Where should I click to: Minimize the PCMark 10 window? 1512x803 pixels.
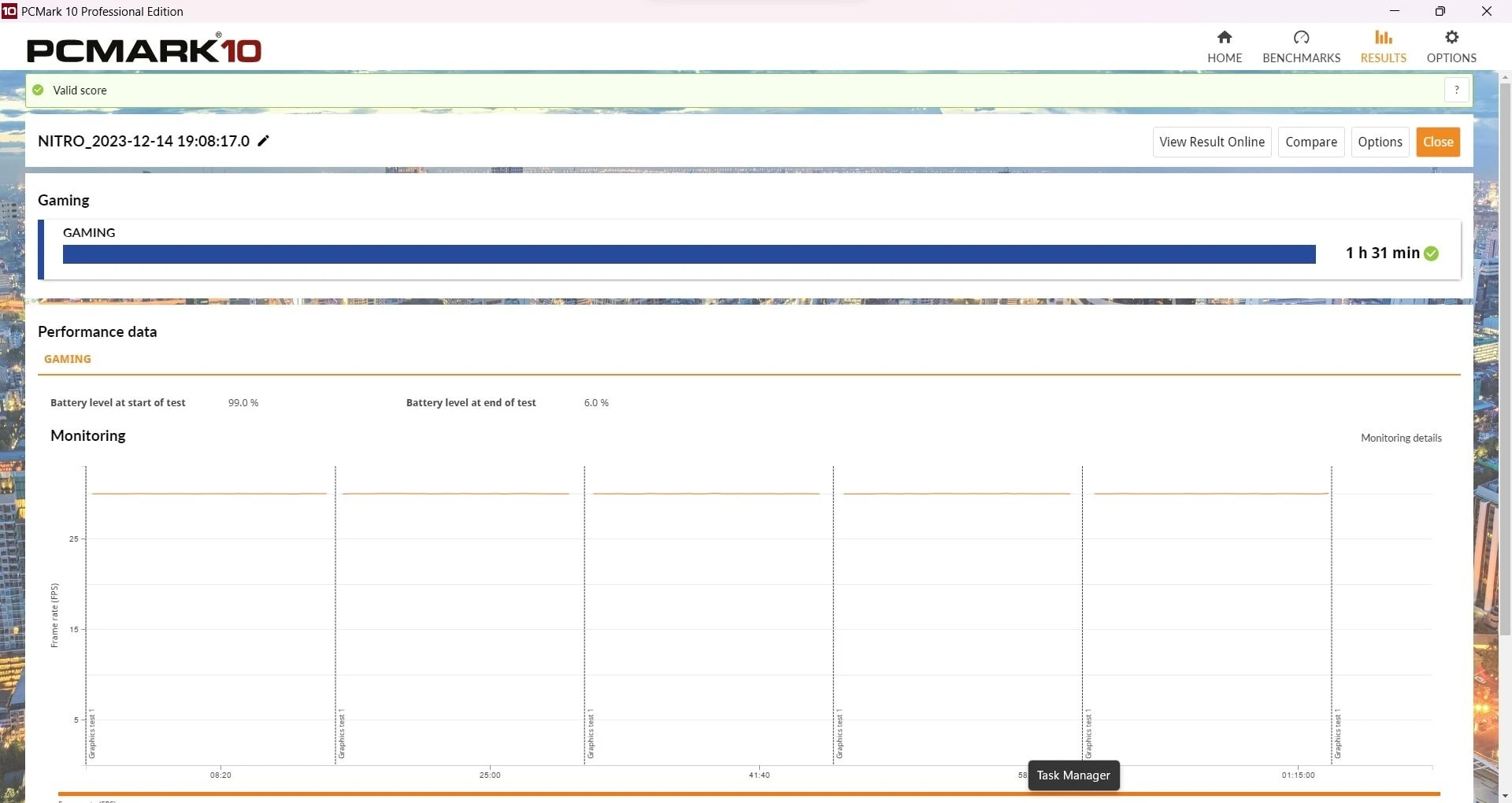pyautogui.click(x=1395, y=11)
